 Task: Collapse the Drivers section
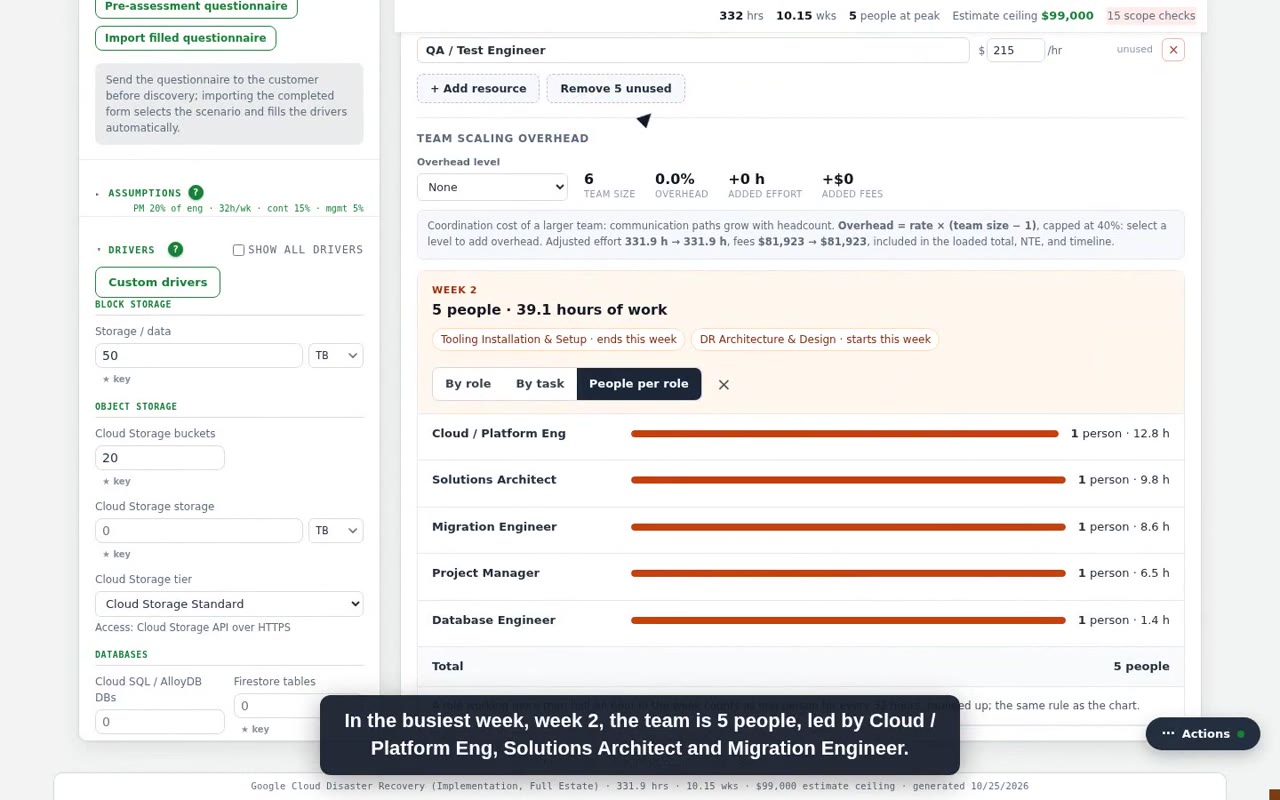click(125, 250)
